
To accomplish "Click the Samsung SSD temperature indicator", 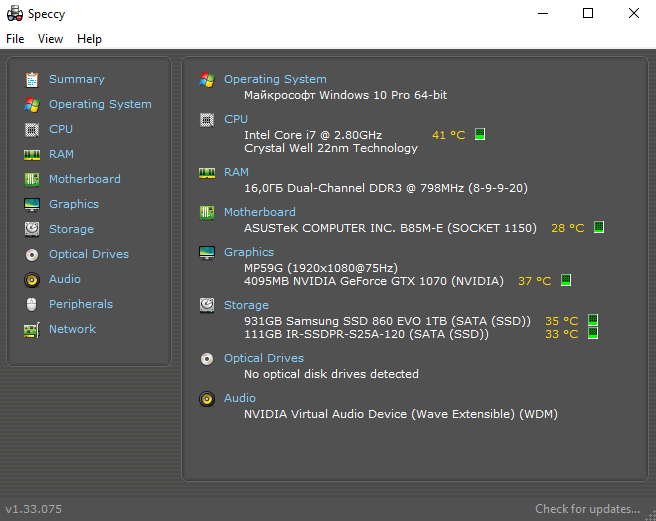I will [593, 321].
